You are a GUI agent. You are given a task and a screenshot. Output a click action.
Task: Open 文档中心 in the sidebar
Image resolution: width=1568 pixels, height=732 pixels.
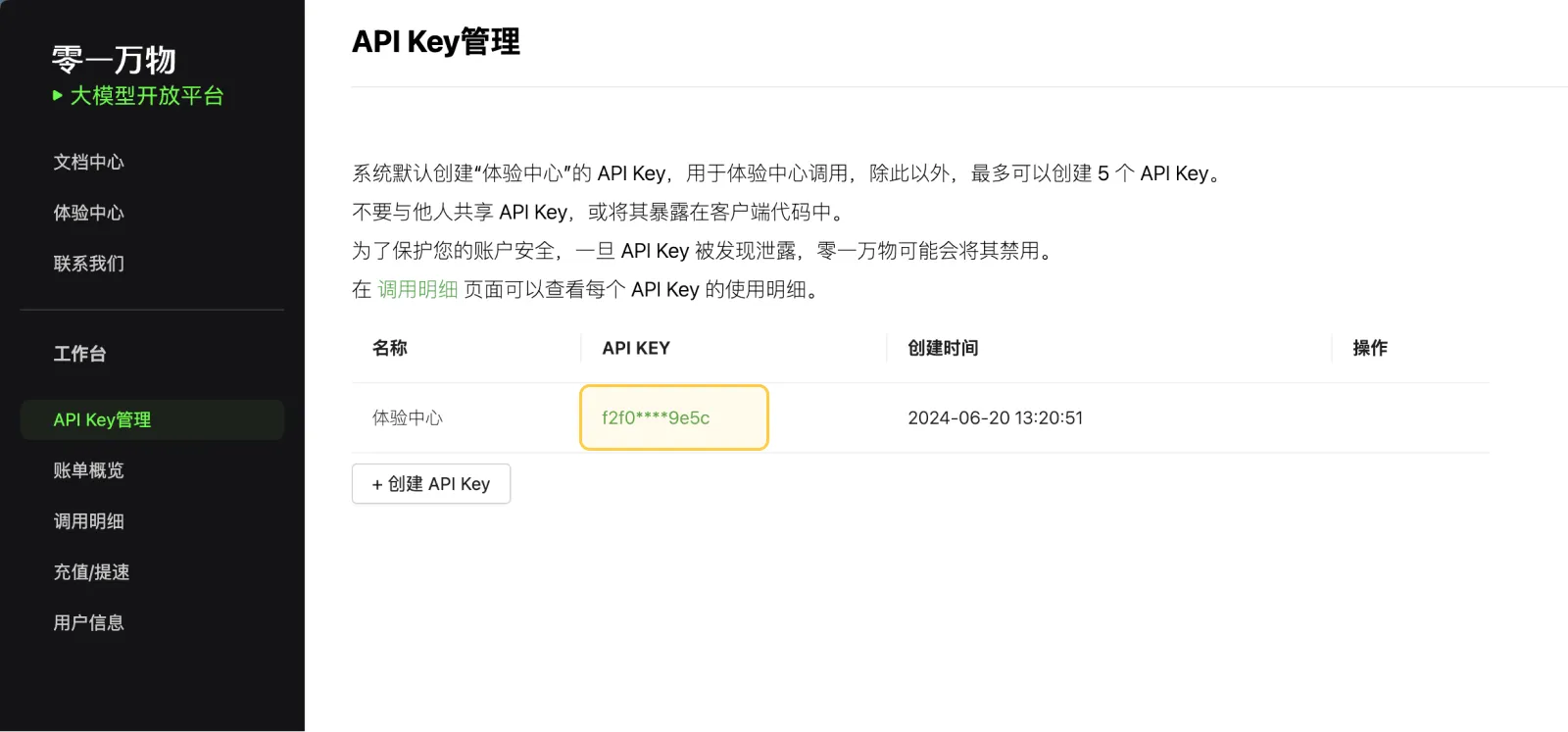88,162
